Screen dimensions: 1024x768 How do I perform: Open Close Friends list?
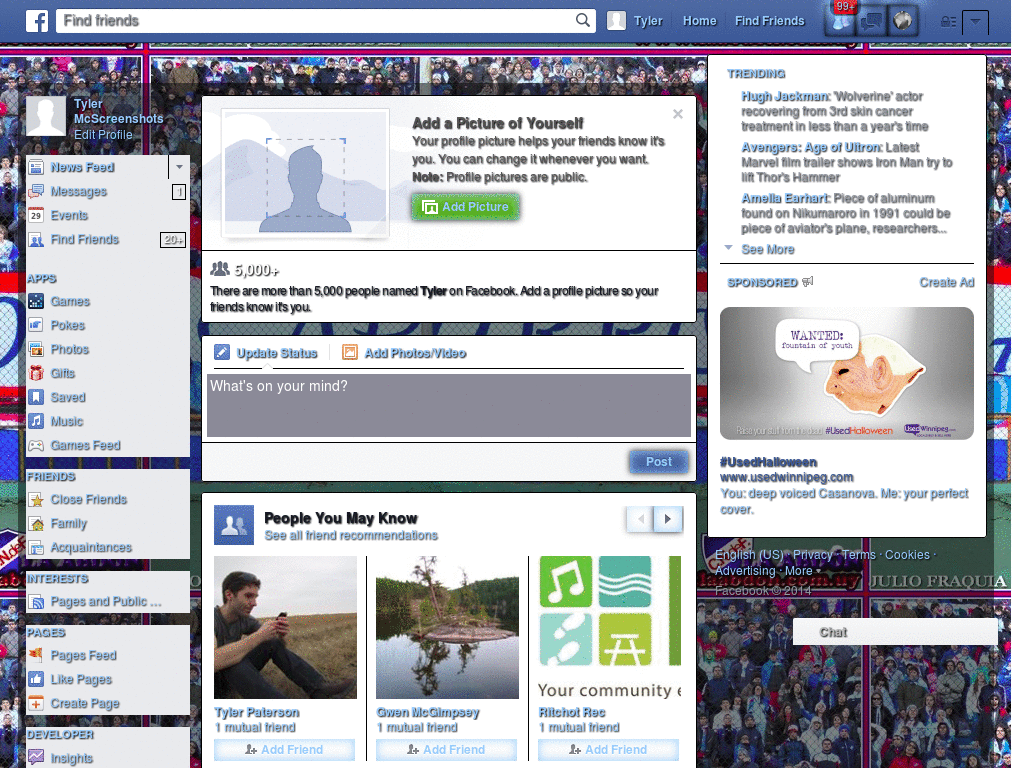89,500
